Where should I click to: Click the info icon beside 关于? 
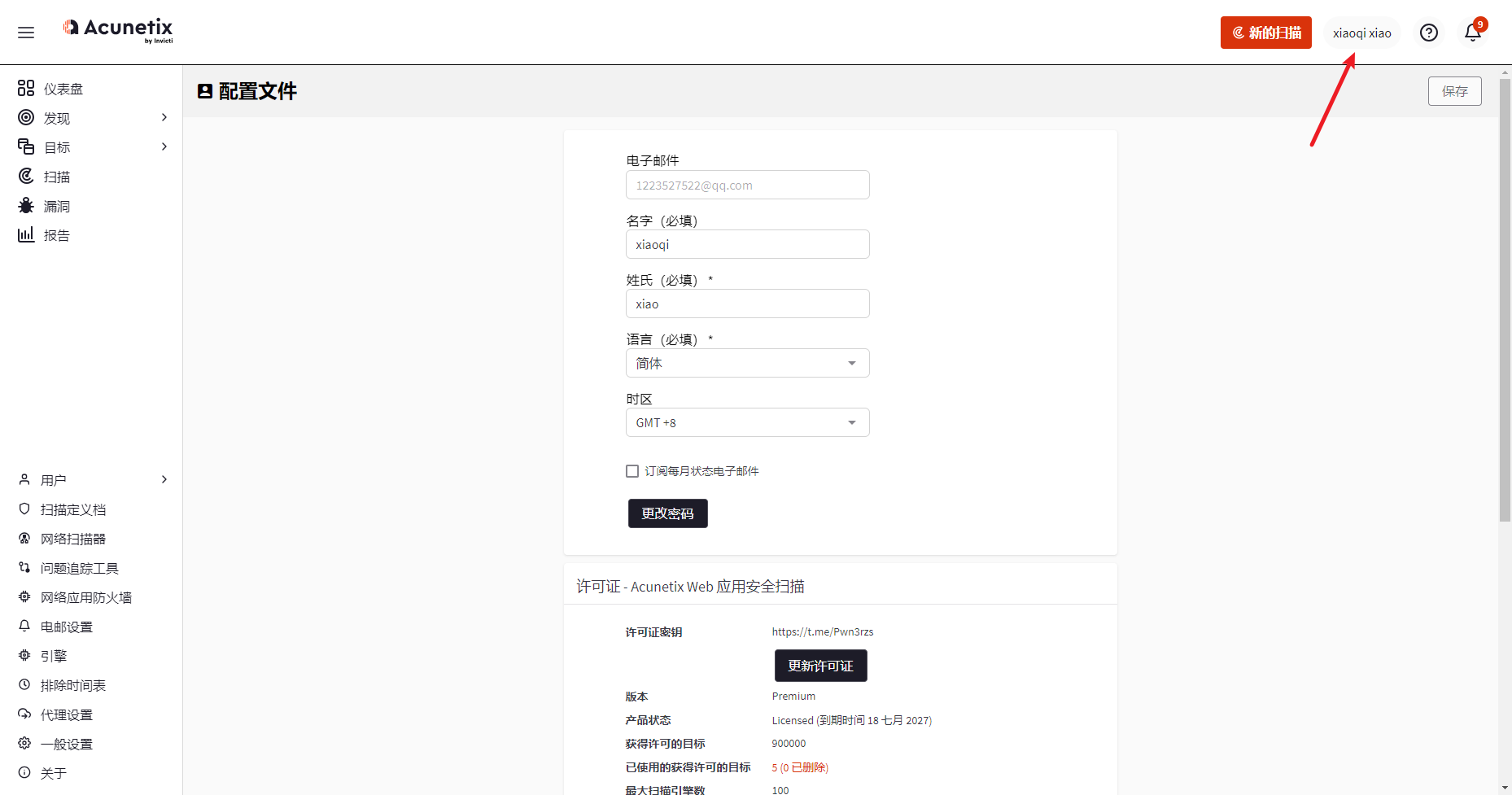[24, 772]
